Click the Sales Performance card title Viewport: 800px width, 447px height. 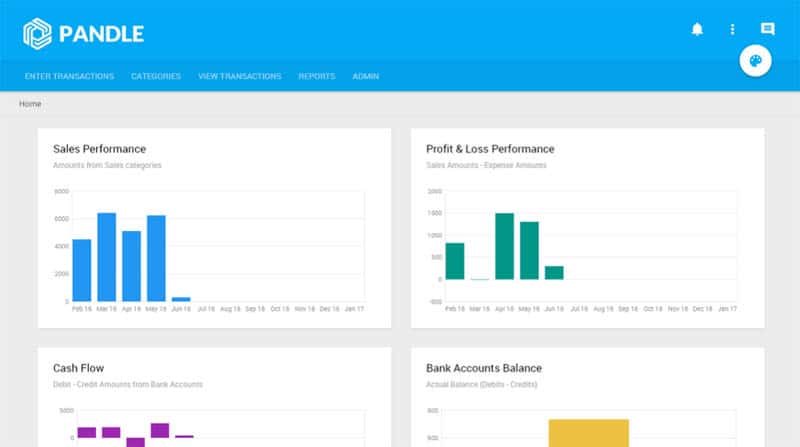click(99, 149)
